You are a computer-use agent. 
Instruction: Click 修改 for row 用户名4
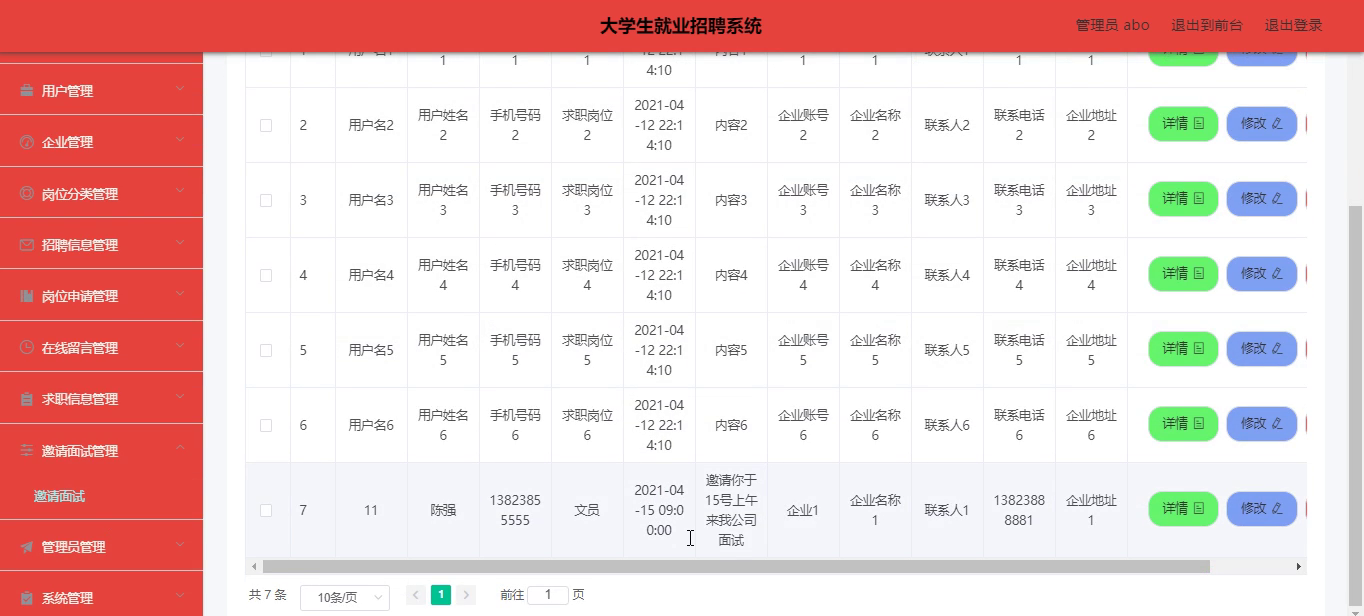point(1261,274)
